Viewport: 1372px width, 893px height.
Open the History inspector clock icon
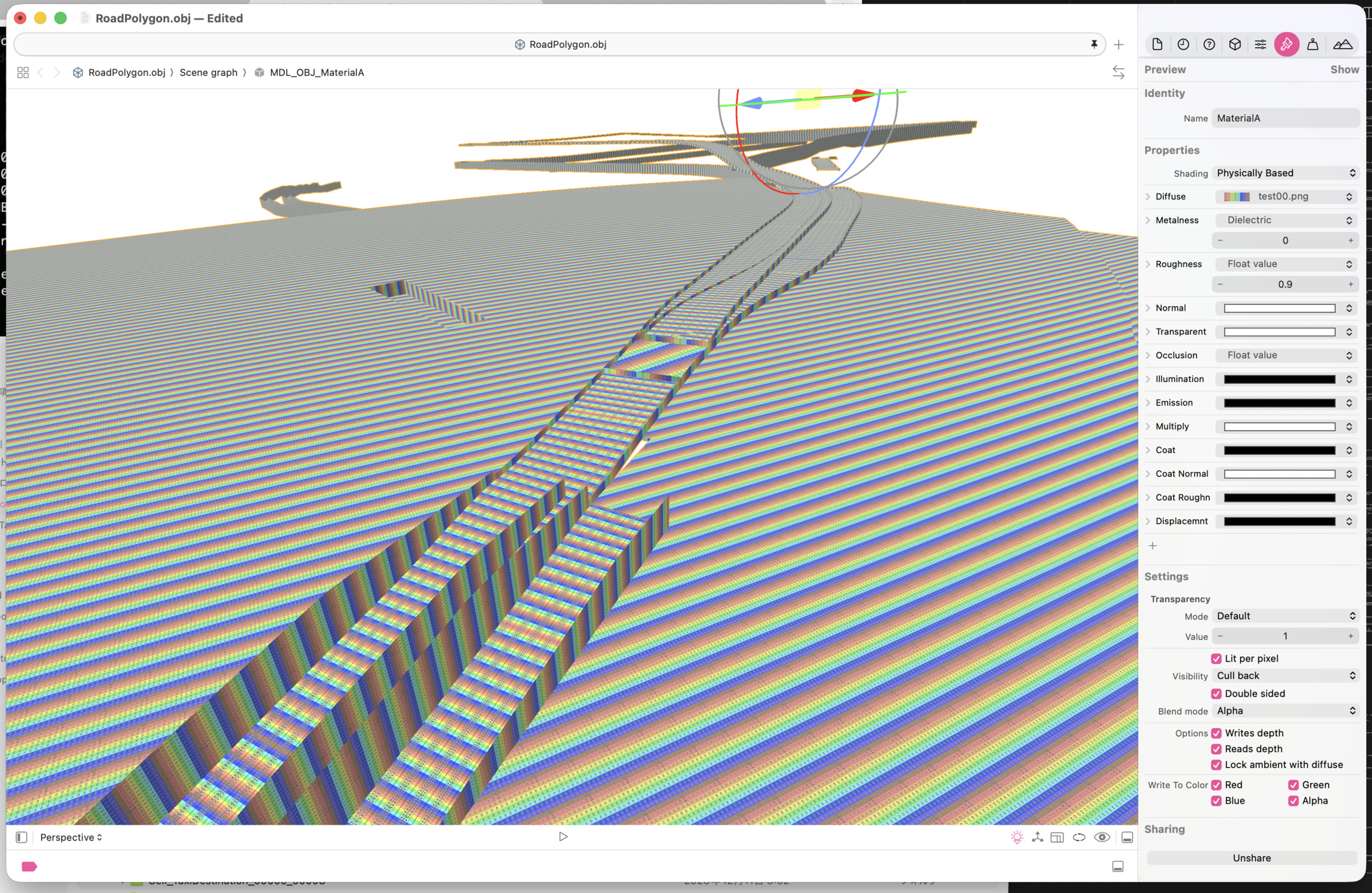(1183, 44)
